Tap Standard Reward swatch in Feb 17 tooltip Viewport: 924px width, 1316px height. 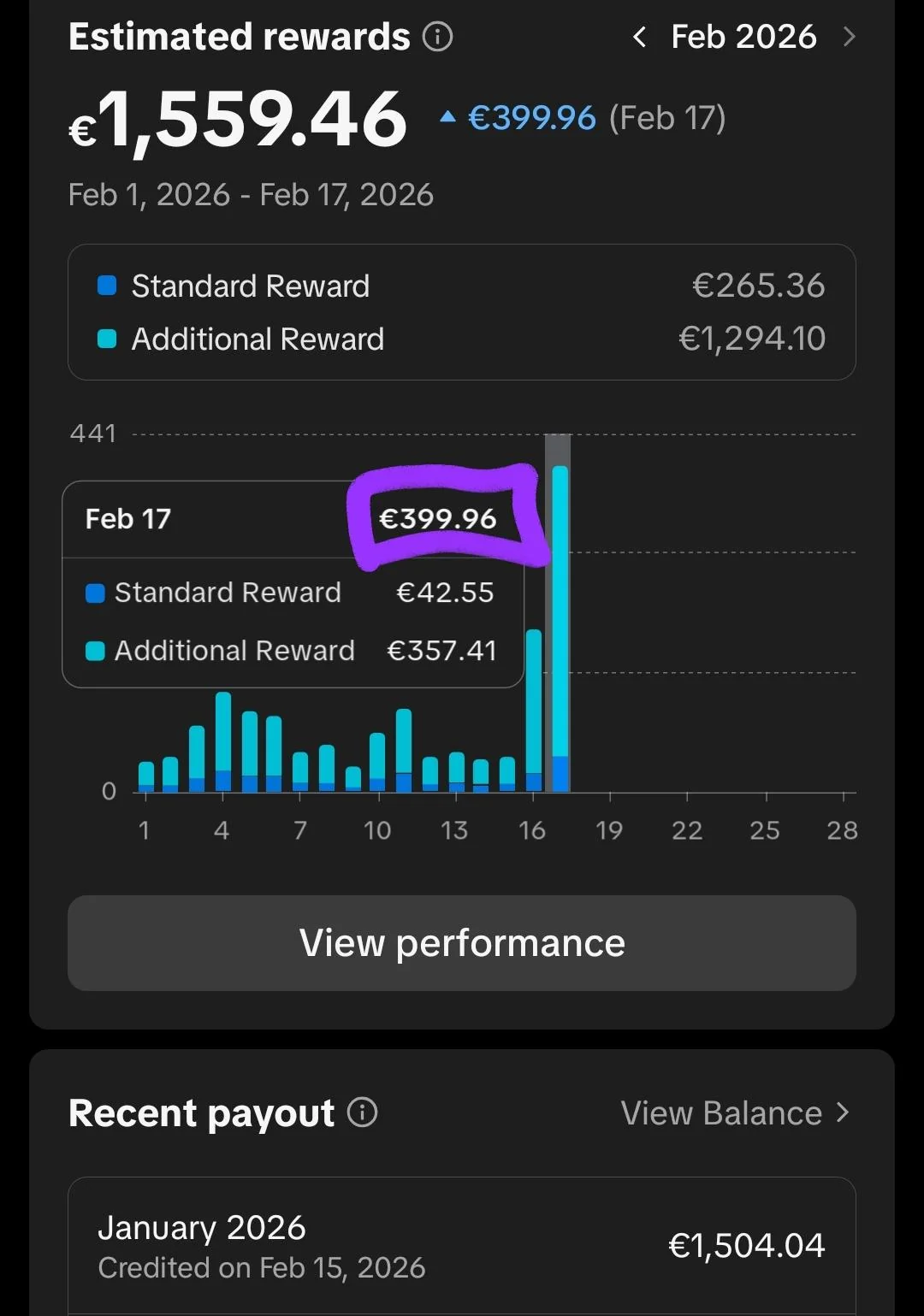point(95,593)
